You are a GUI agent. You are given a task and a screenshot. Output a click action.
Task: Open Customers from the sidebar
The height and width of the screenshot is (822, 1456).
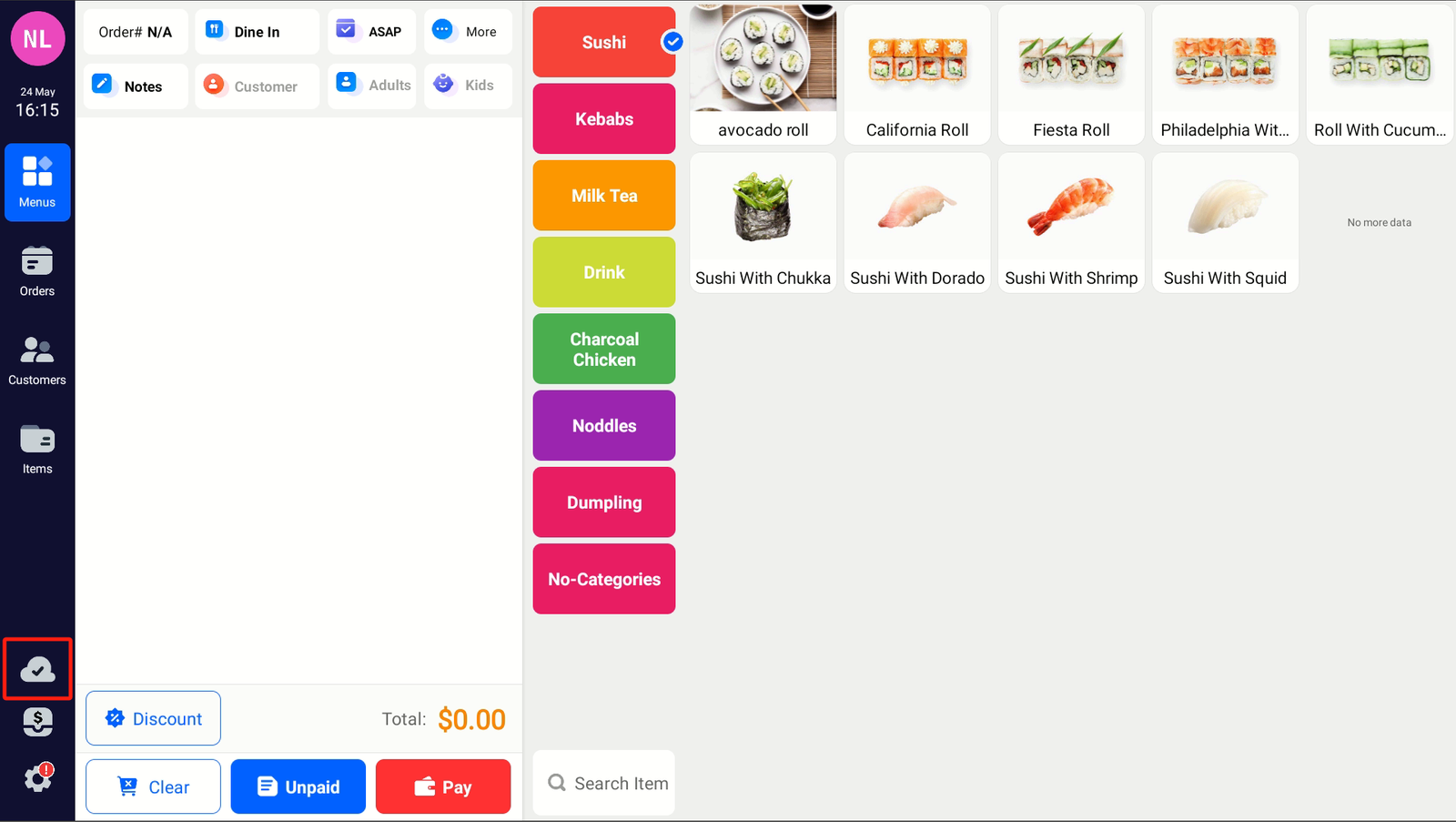(37, 360)
